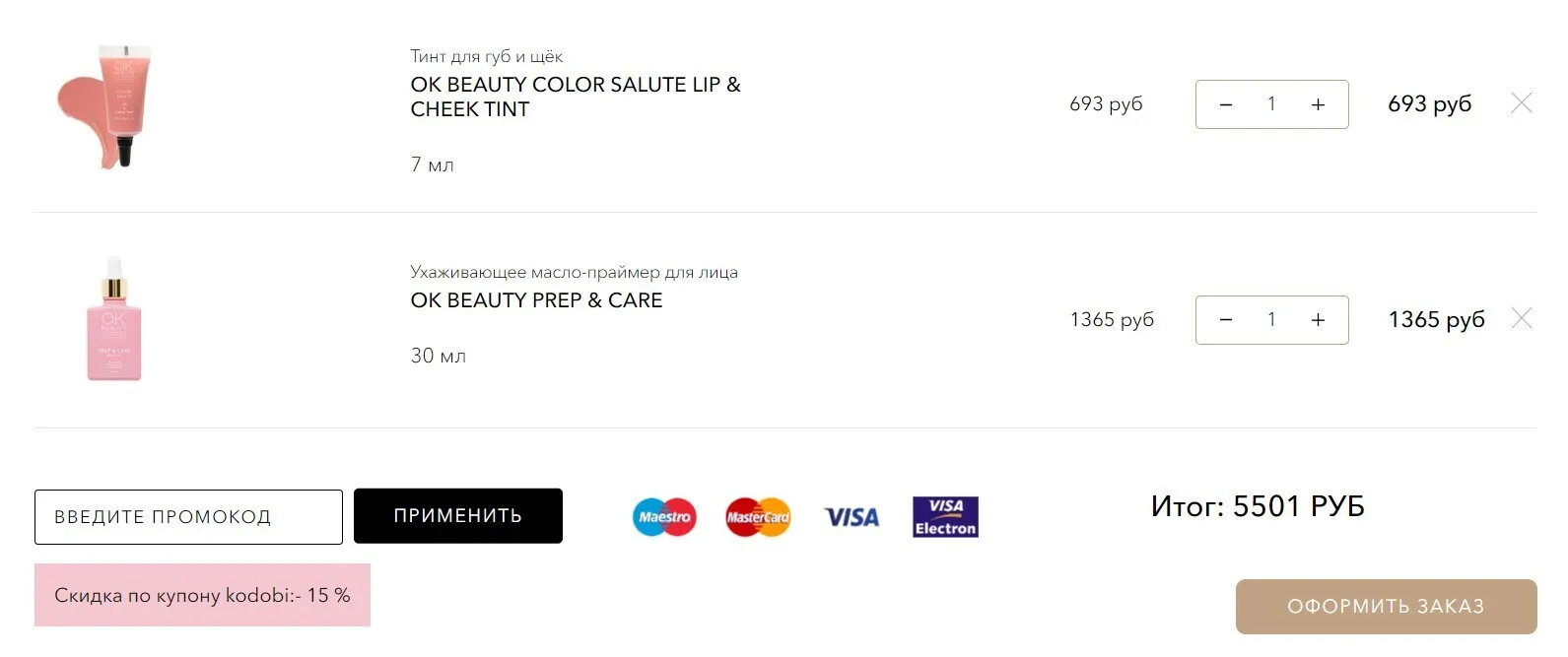Open OK BEAUTY PREP & CARE product link
Screen dimensions: 1568x657
(x=536, y=300)
